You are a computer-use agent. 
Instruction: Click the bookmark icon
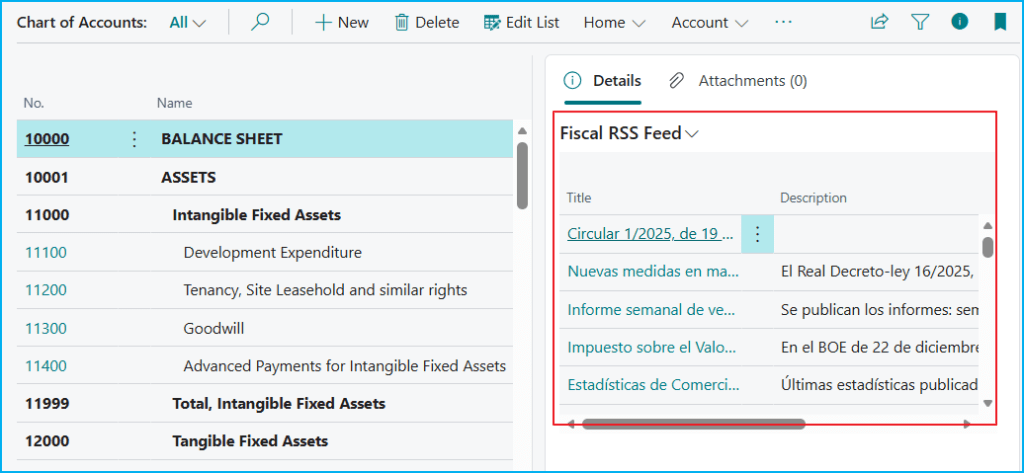(x=999, y=22)
